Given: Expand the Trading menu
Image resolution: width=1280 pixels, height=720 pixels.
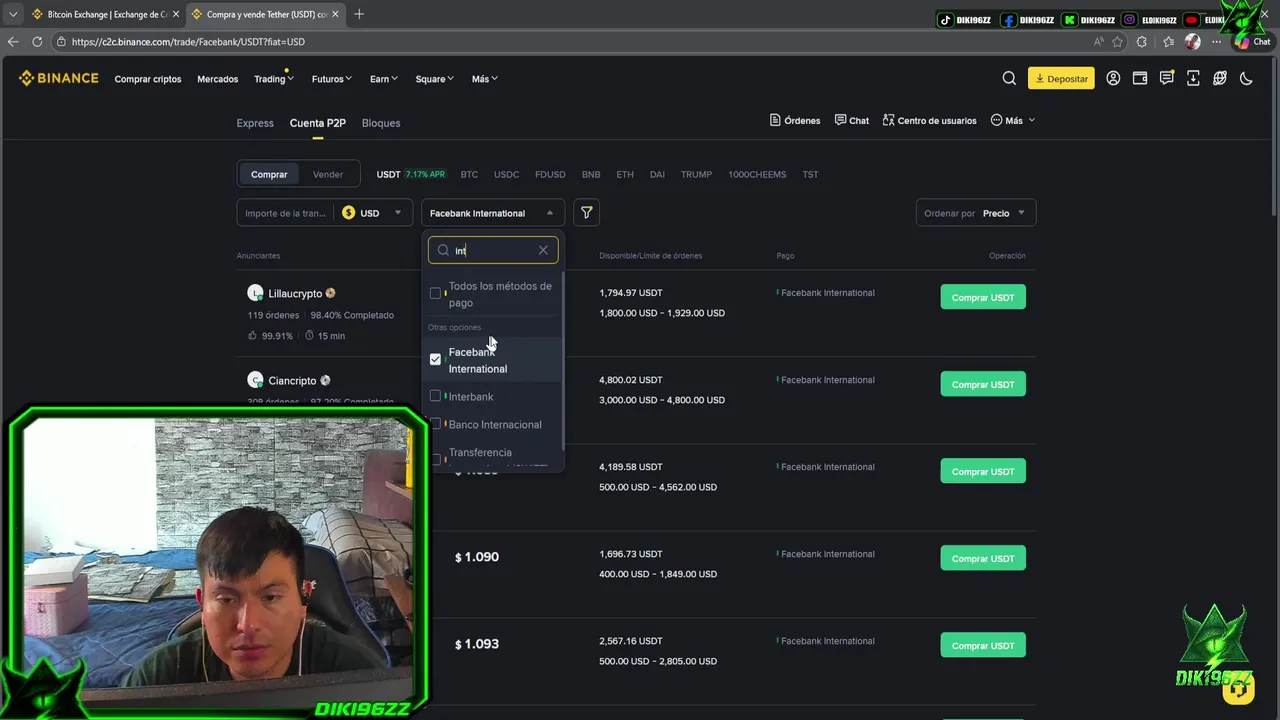Looking at the screenshot, I should [273, 79].
